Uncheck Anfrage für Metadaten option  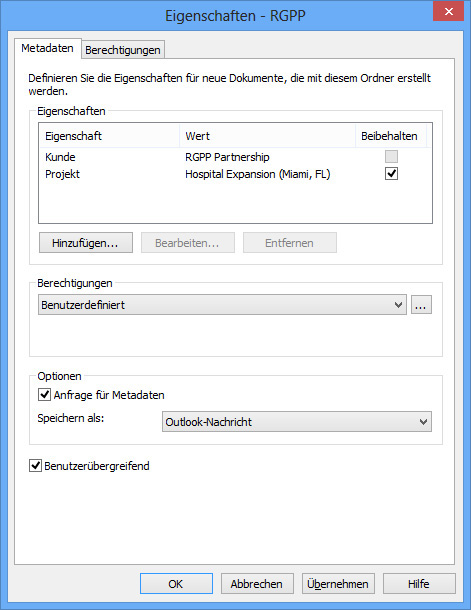coord(44,395)
